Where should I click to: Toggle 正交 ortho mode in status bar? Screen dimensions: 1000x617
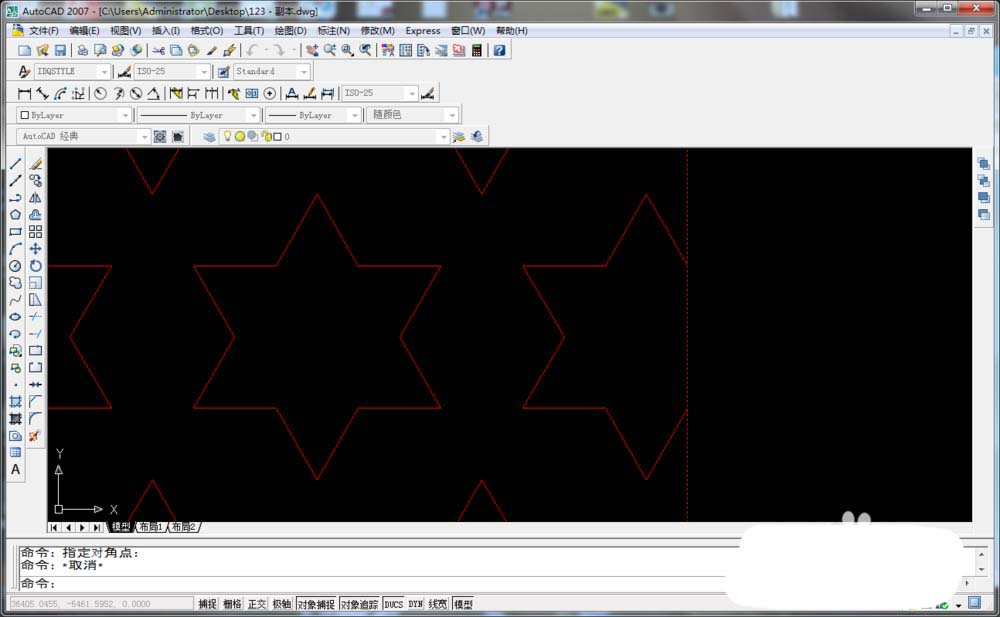pyautogui.click(x=257, y=604)
